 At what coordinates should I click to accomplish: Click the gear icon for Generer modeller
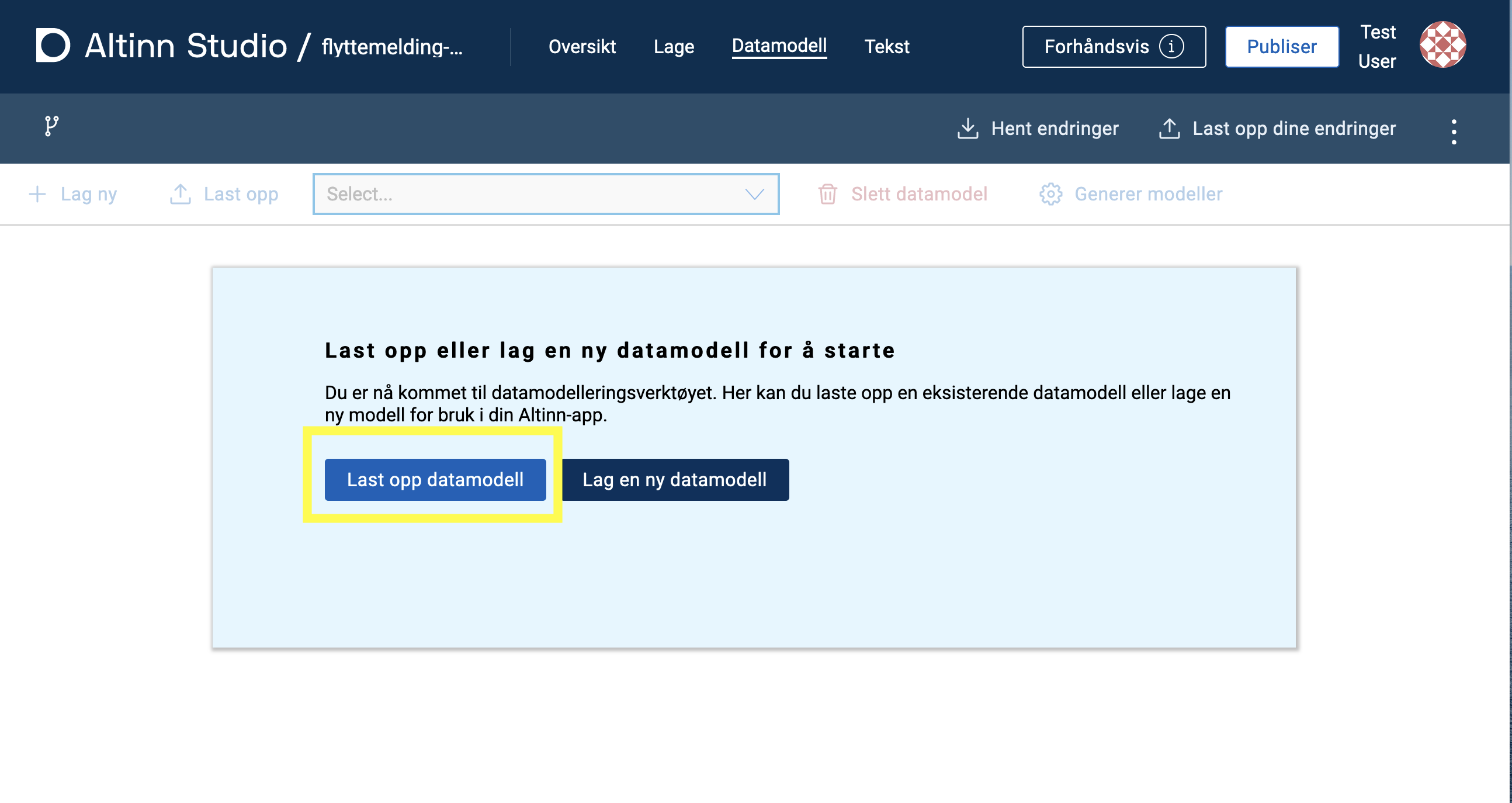pos(1050,193)
